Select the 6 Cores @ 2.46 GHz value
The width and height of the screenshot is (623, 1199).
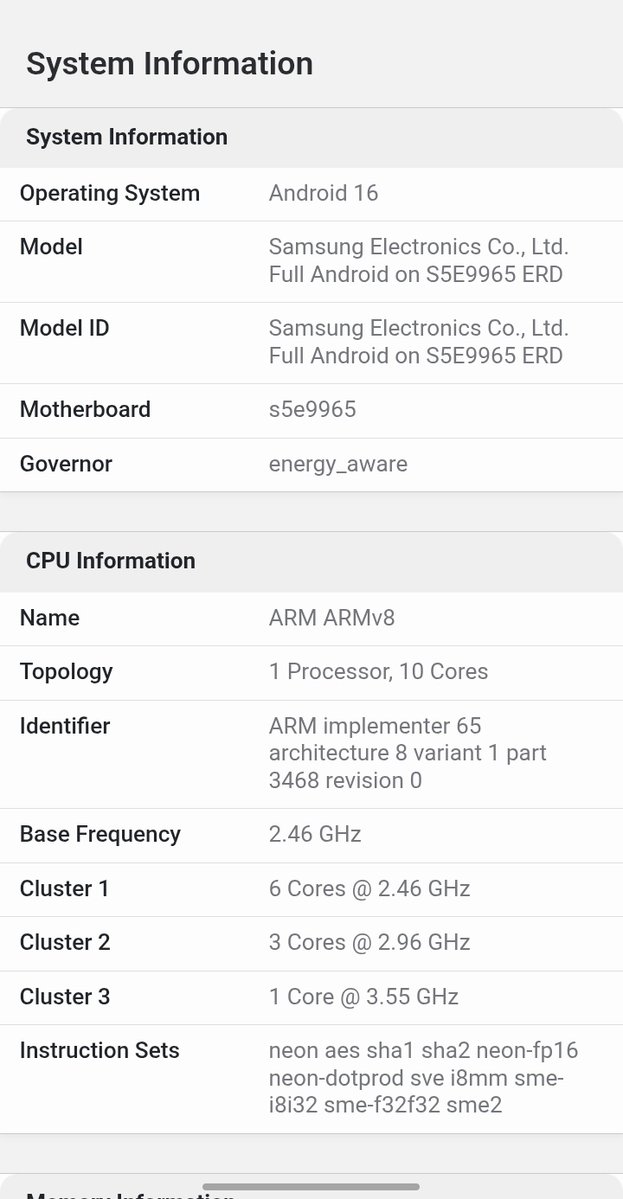(x=369, y=889)
